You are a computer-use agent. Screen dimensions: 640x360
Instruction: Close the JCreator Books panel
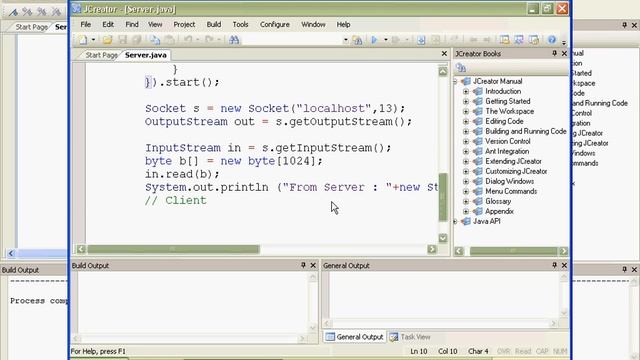[x=564, y=53]
